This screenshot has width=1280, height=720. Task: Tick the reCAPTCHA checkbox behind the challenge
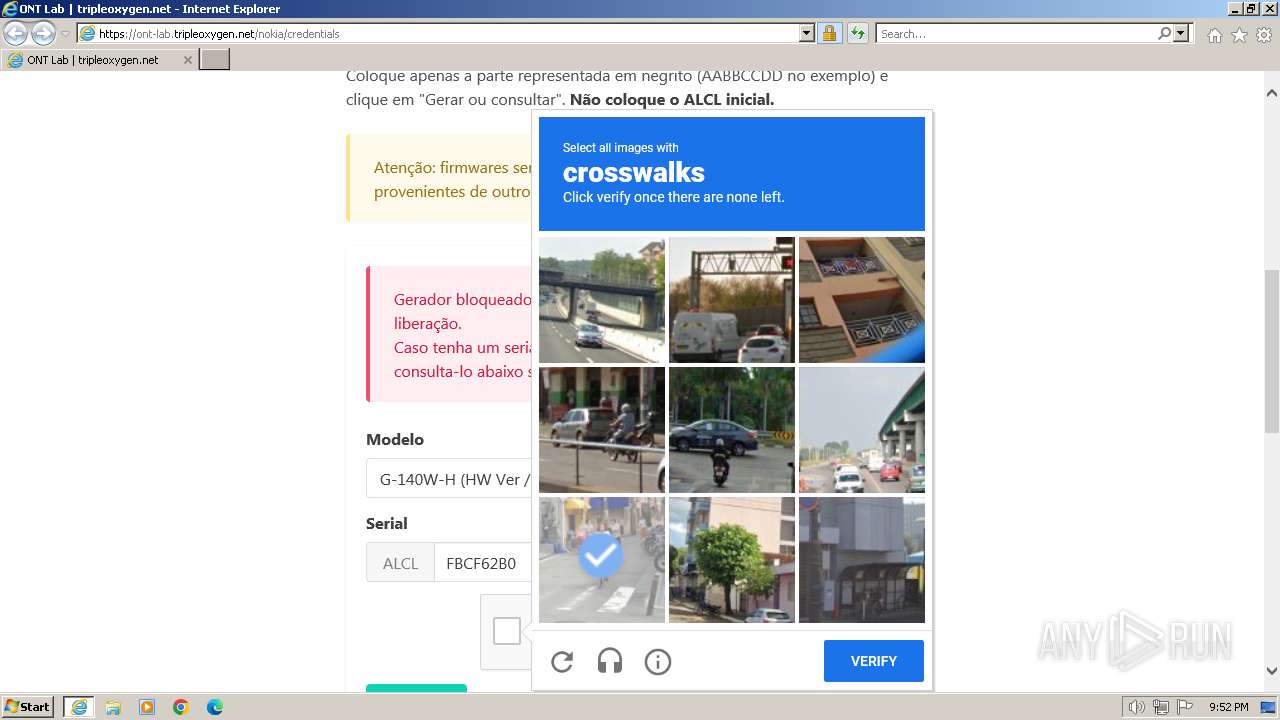[507, 631]
